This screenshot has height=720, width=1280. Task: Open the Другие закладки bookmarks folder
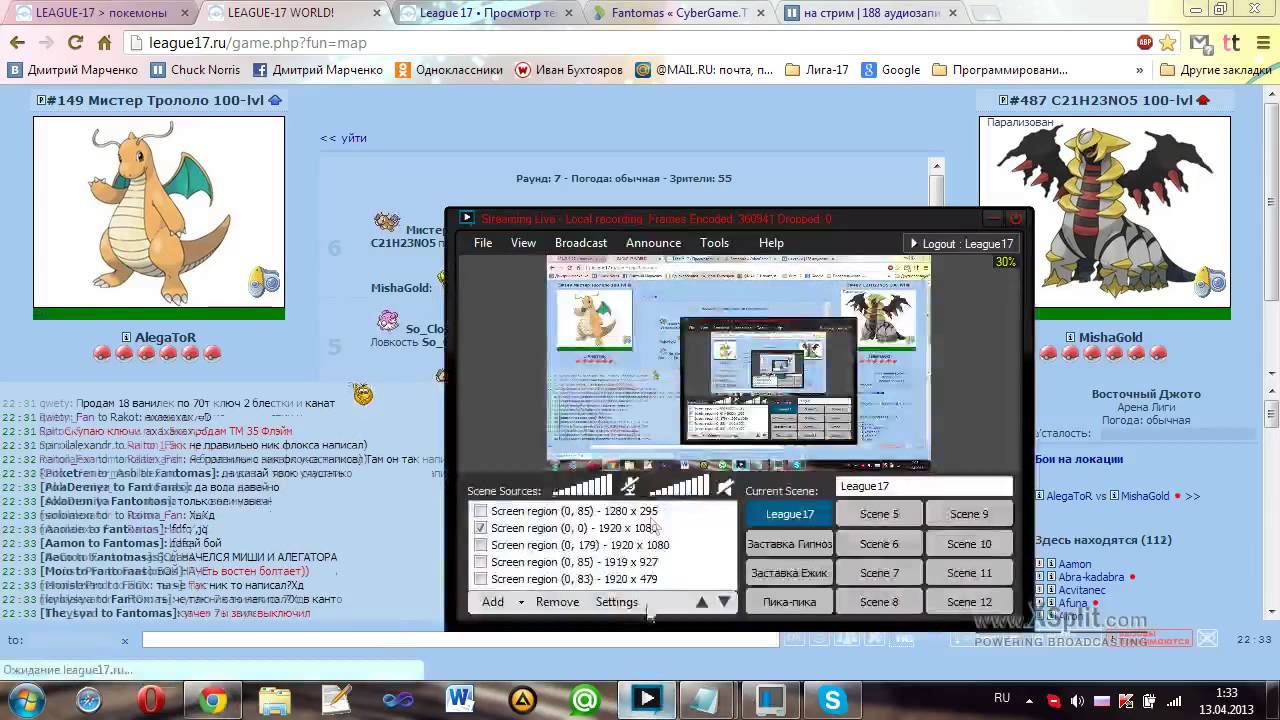pos(1216,70)
